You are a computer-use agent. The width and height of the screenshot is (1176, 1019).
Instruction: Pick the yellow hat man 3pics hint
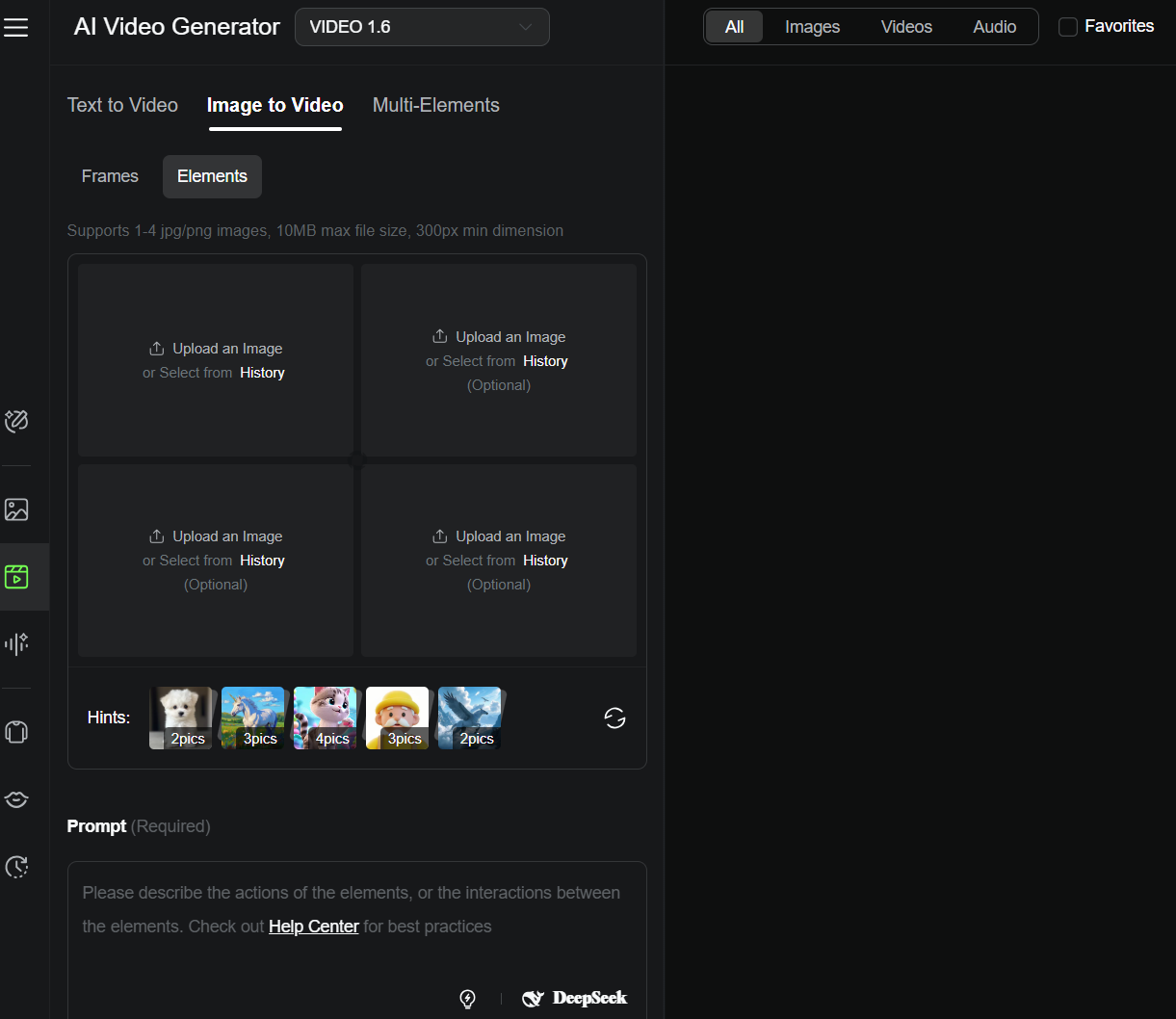point(398,718)
